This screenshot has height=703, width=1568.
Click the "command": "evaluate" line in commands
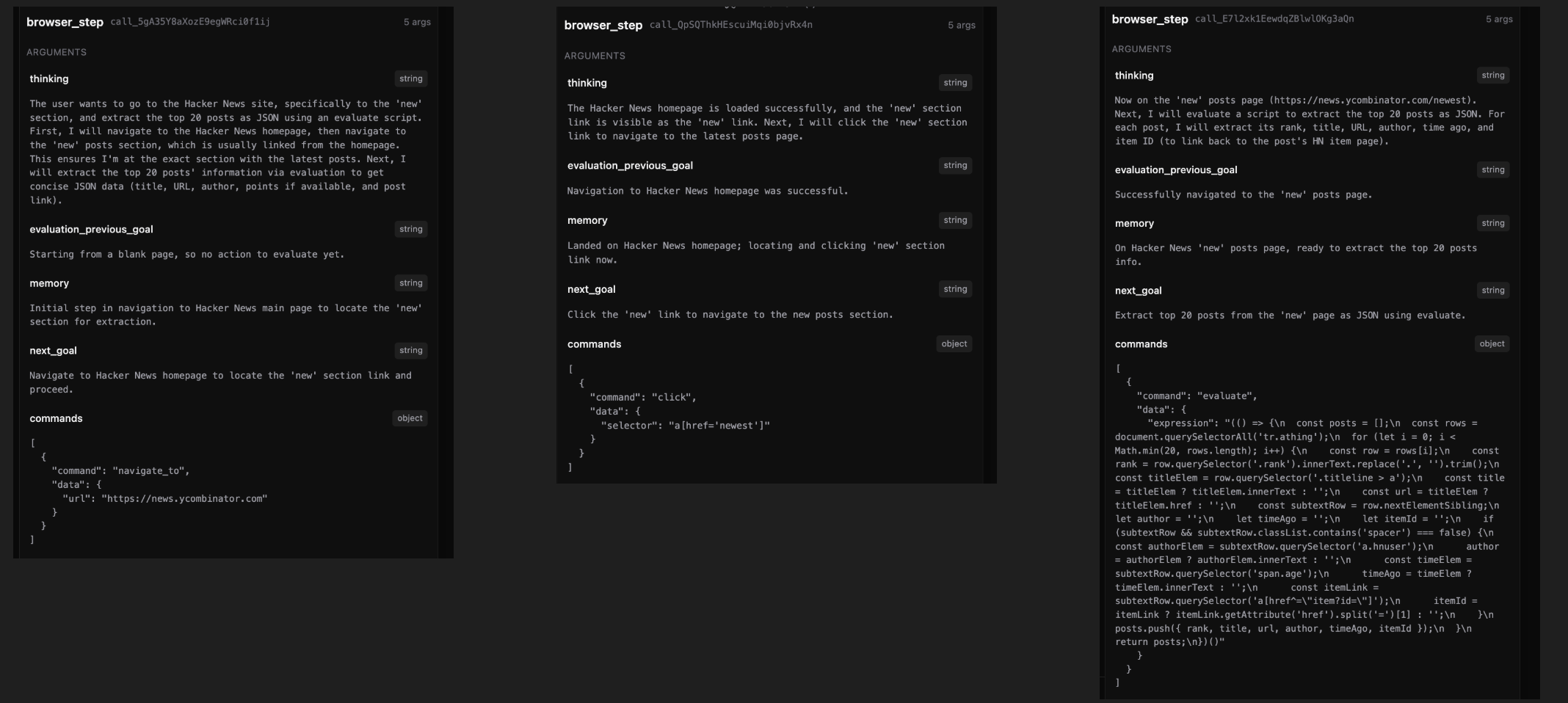[x=1197, y=396]
